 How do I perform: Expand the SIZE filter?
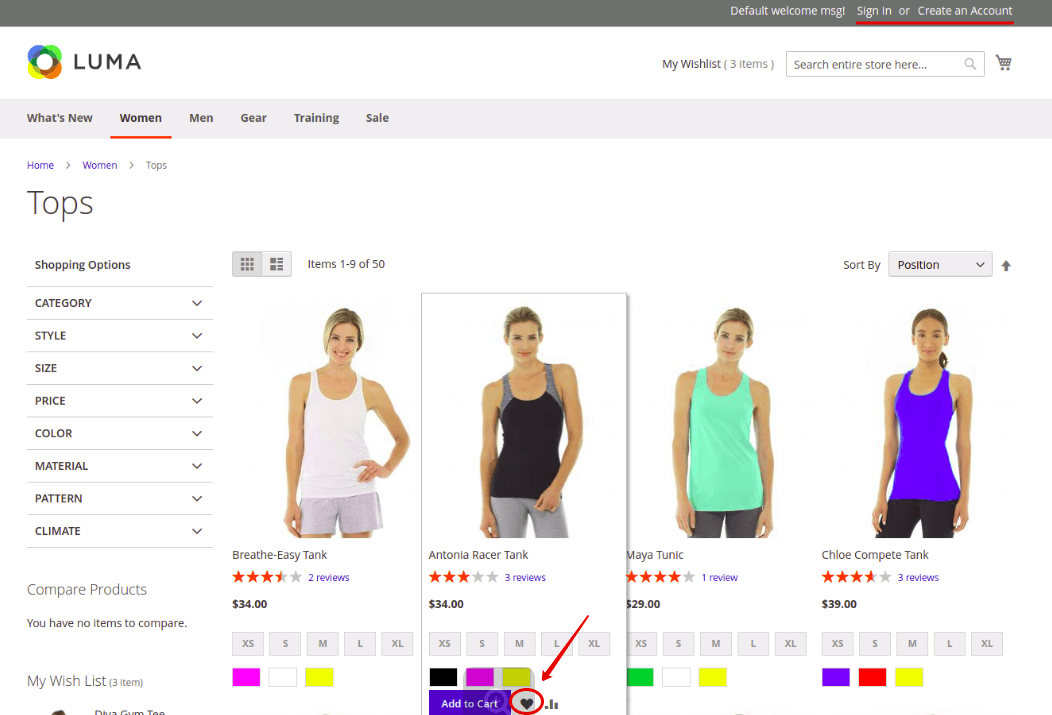point(119,368)
